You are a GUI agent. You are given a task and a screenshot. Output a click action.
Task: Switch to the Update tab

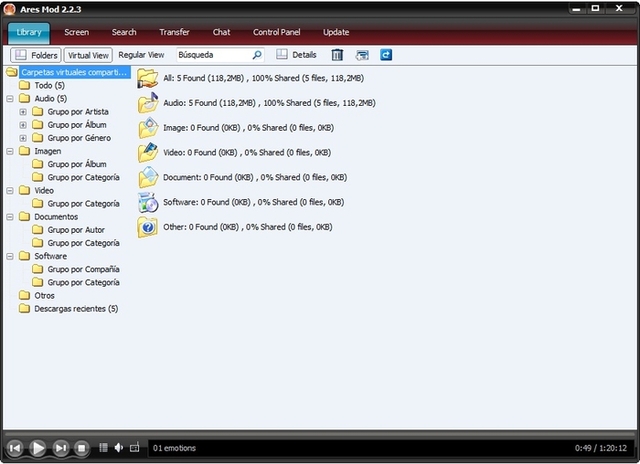pyautogui.click(x=336, y=32)
